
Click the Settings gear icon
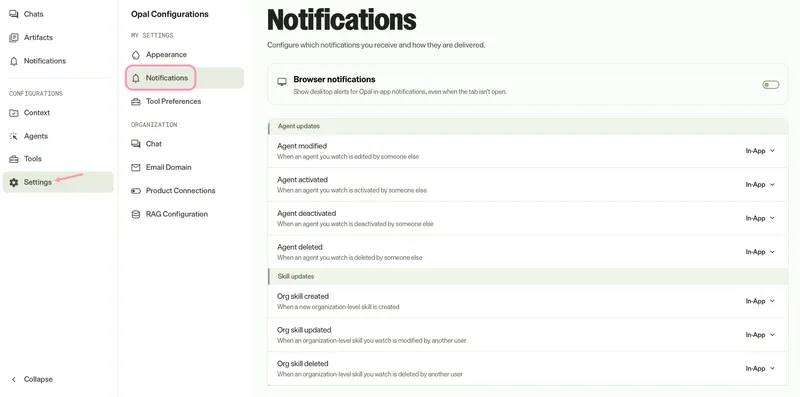[x=14, y=182]
